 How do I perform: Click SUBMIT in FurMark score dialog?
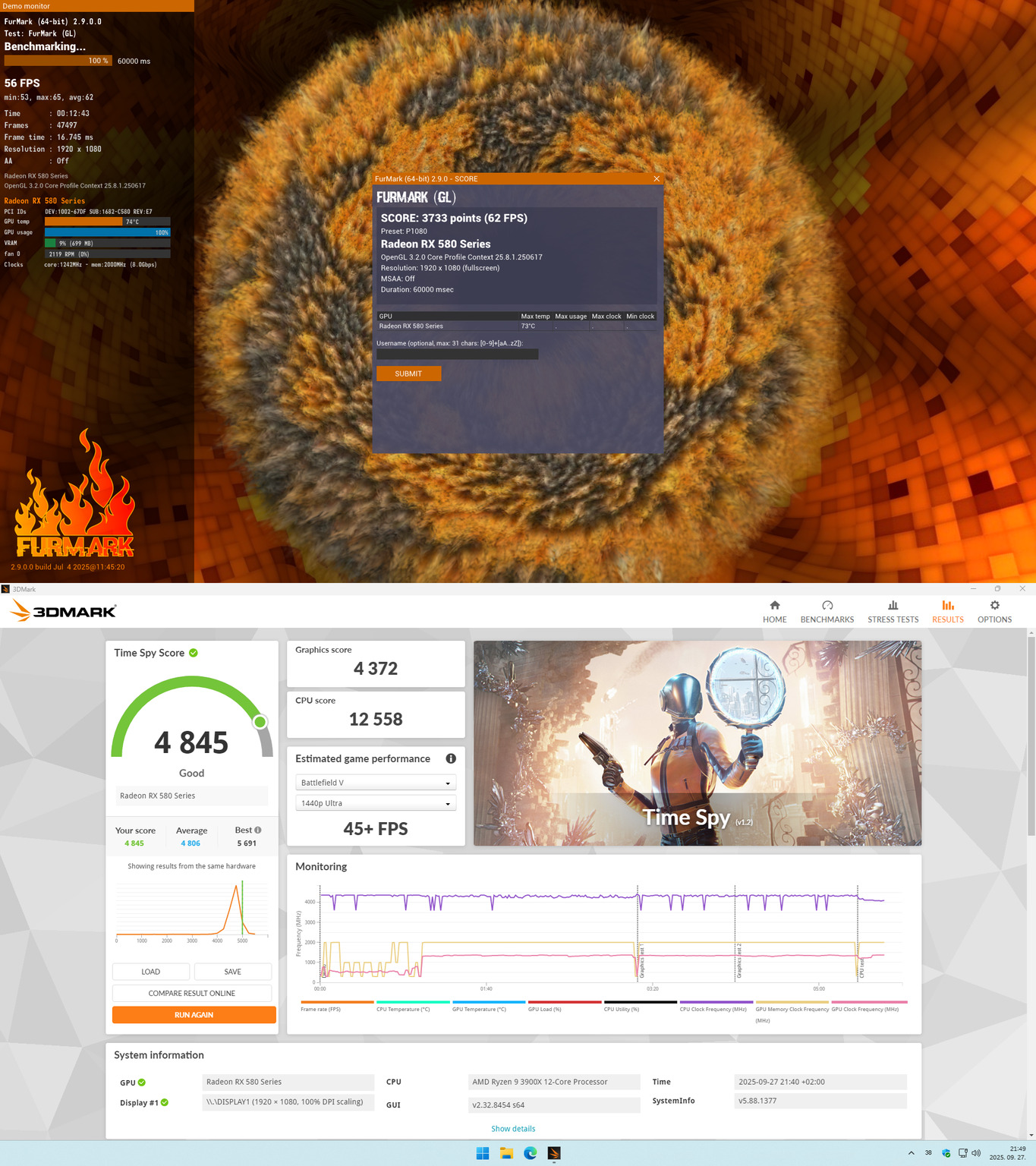(408, 373)
